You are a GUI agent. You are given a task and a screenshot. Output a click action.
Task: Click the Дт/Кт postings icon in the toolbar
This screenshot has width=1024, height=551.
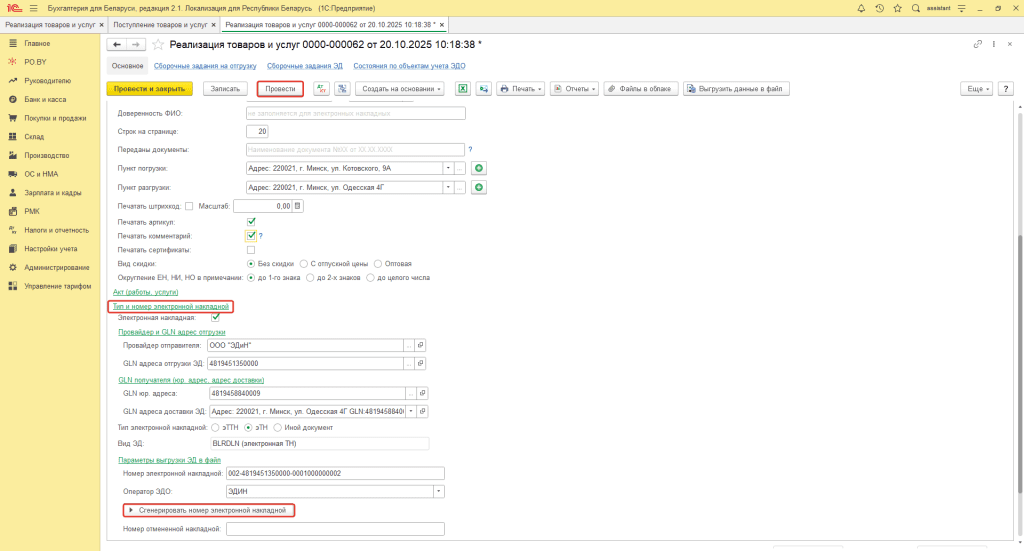pos(322,88)
